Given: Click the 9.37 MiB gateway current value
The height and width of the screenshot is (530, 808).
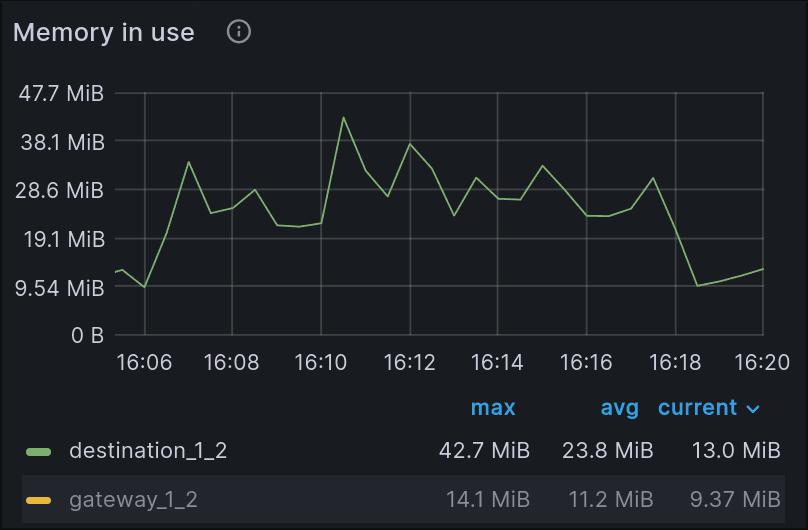Looking at the screenshot, I should (x=735, y=500).
